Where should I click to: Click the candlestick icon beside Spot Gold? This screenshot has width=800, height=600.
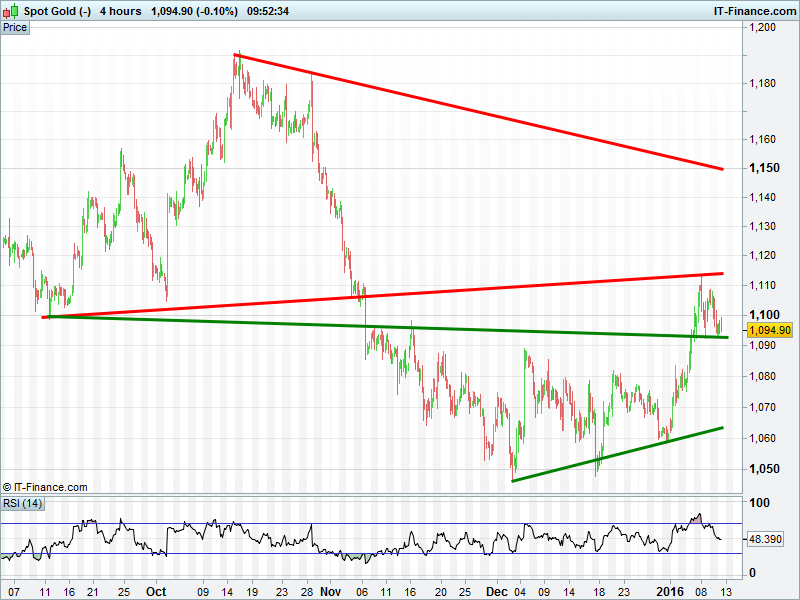(x=12, y=10)
